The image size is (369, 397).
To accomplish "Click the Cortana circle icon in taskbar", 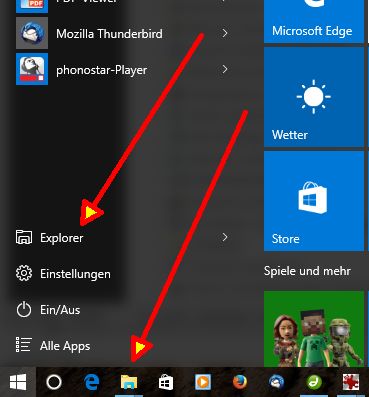I will coord(54,382).
